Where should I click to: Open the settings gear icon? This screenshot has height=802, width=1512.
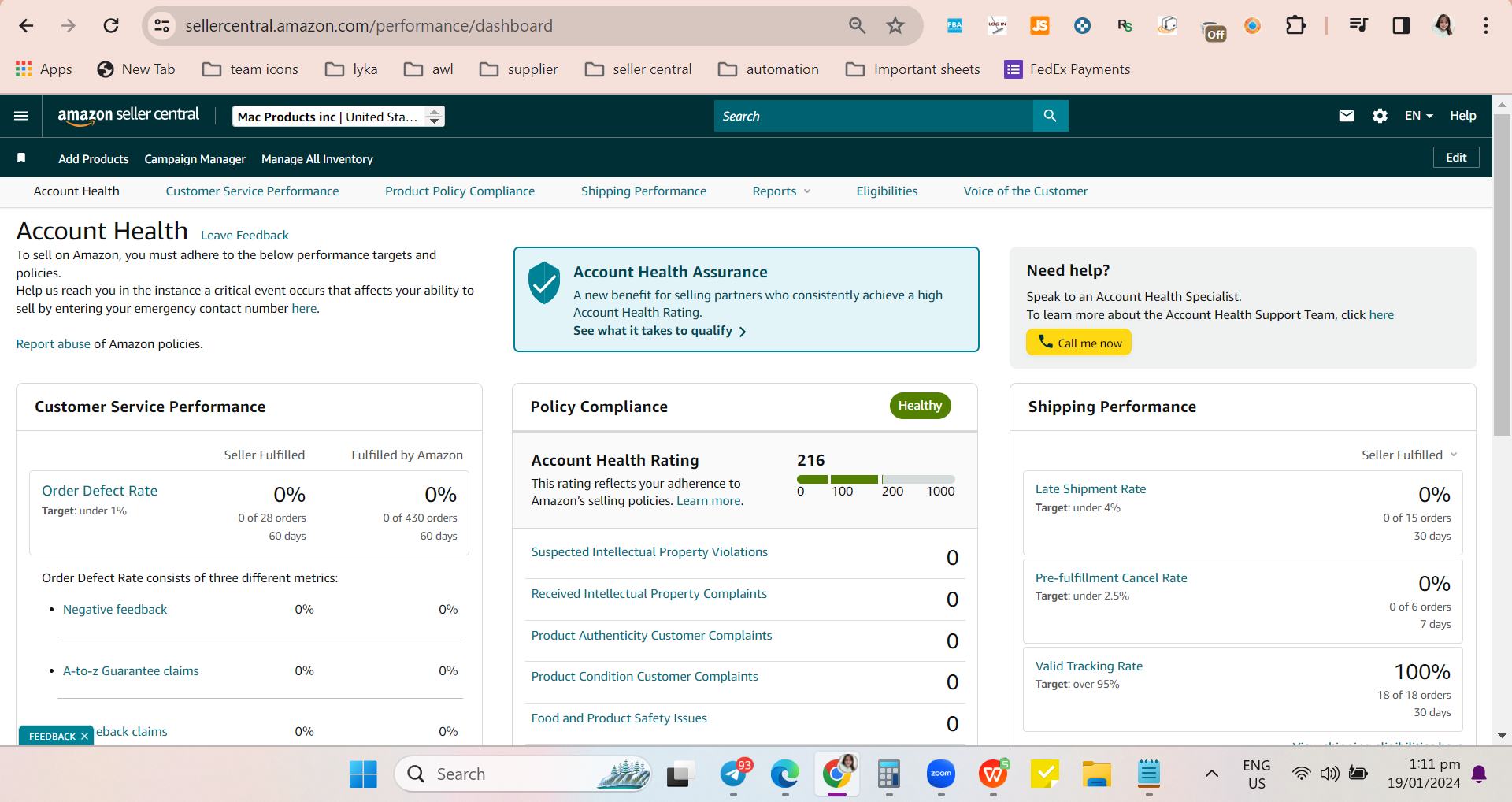(1380, 116)
